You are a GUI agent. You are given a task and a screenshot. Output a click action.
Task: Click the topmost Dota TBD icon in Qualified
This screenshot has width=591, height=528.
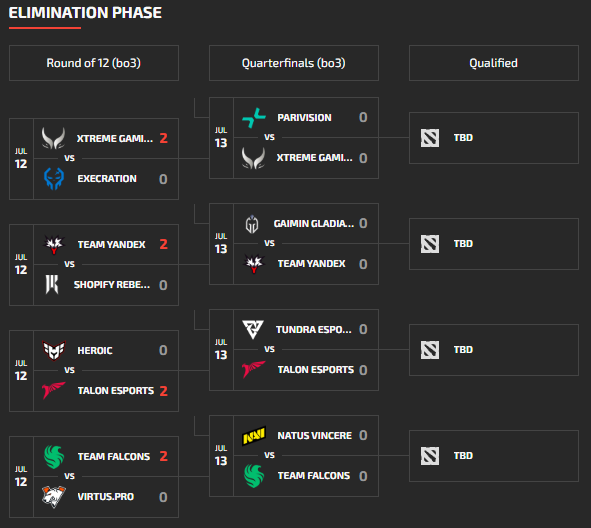430,138
